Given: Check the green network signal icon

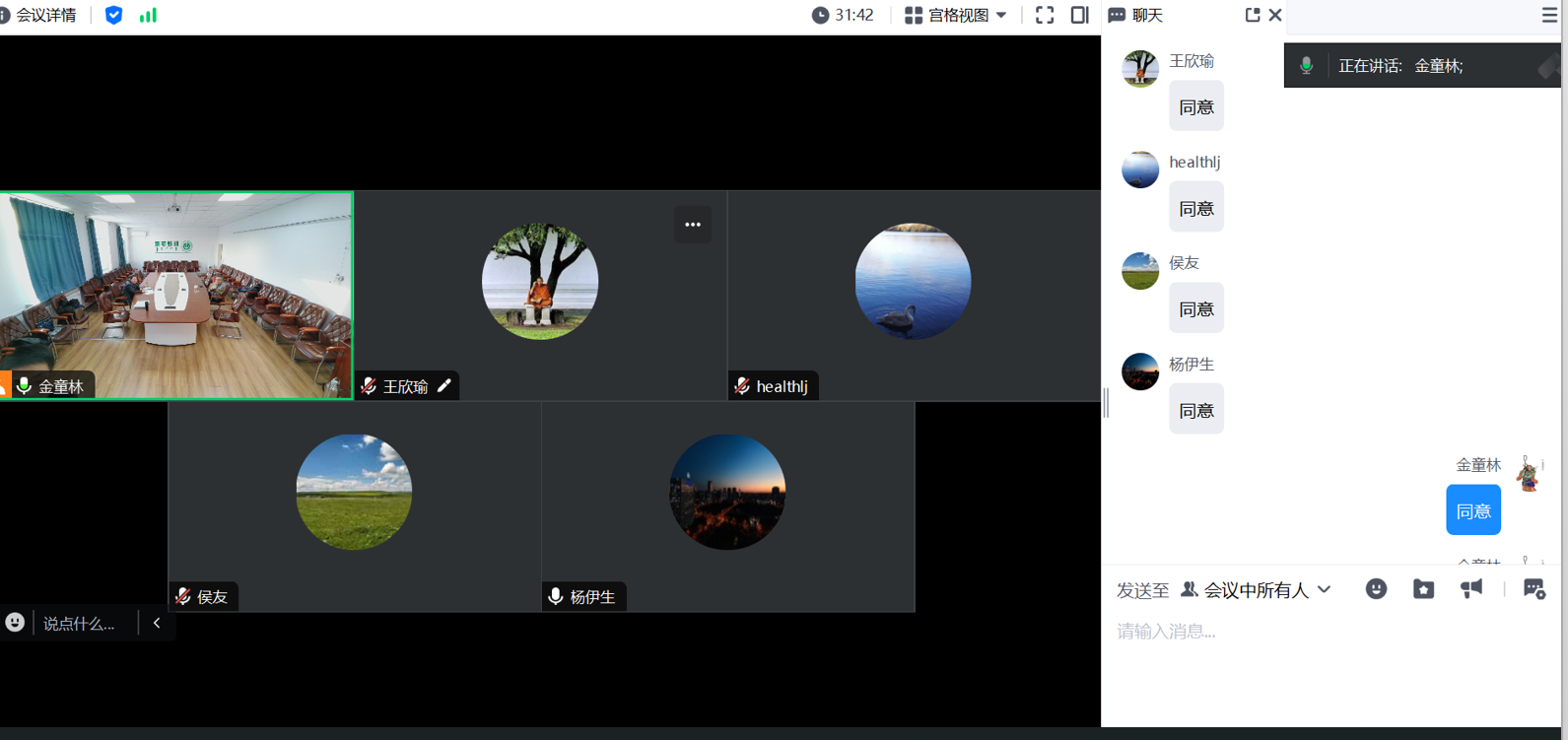Looking at the screenshot, I should tap(148, 15).
